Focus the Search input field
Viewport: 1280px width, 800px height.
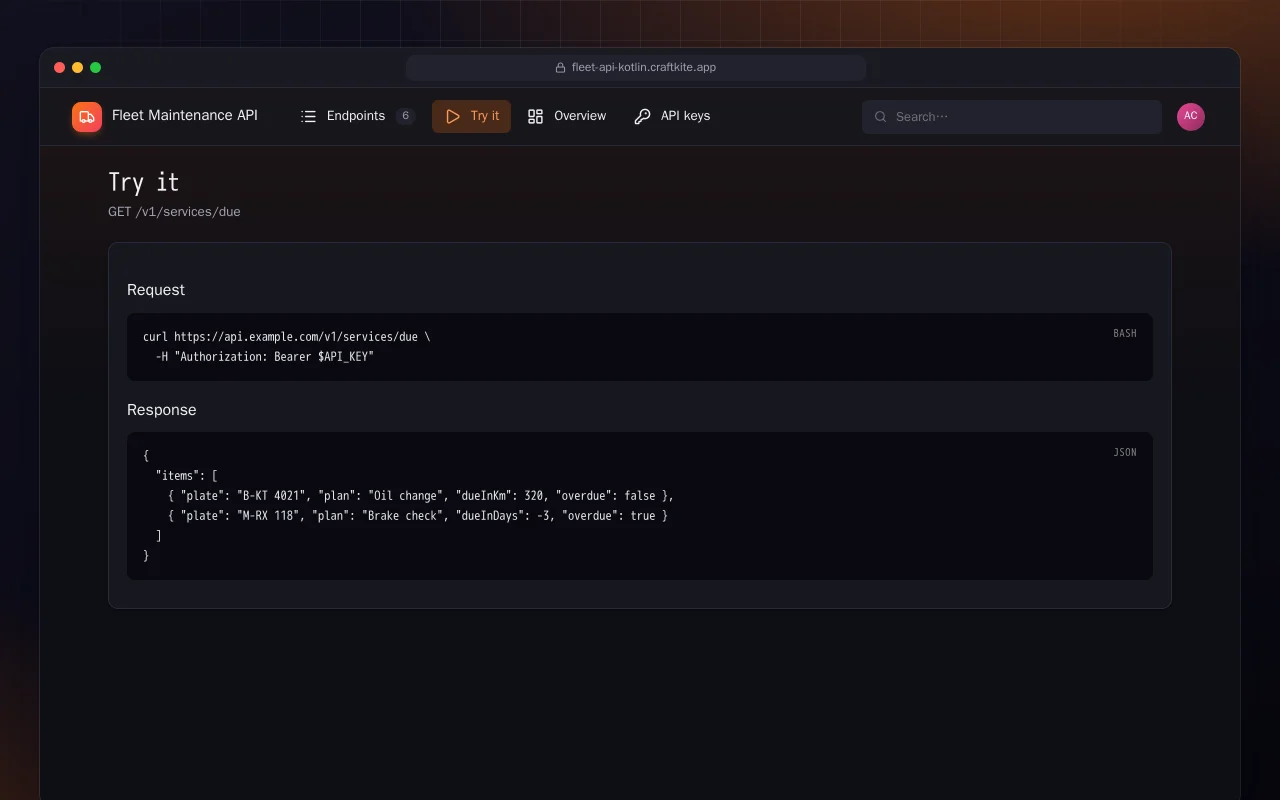[1012, 117]
